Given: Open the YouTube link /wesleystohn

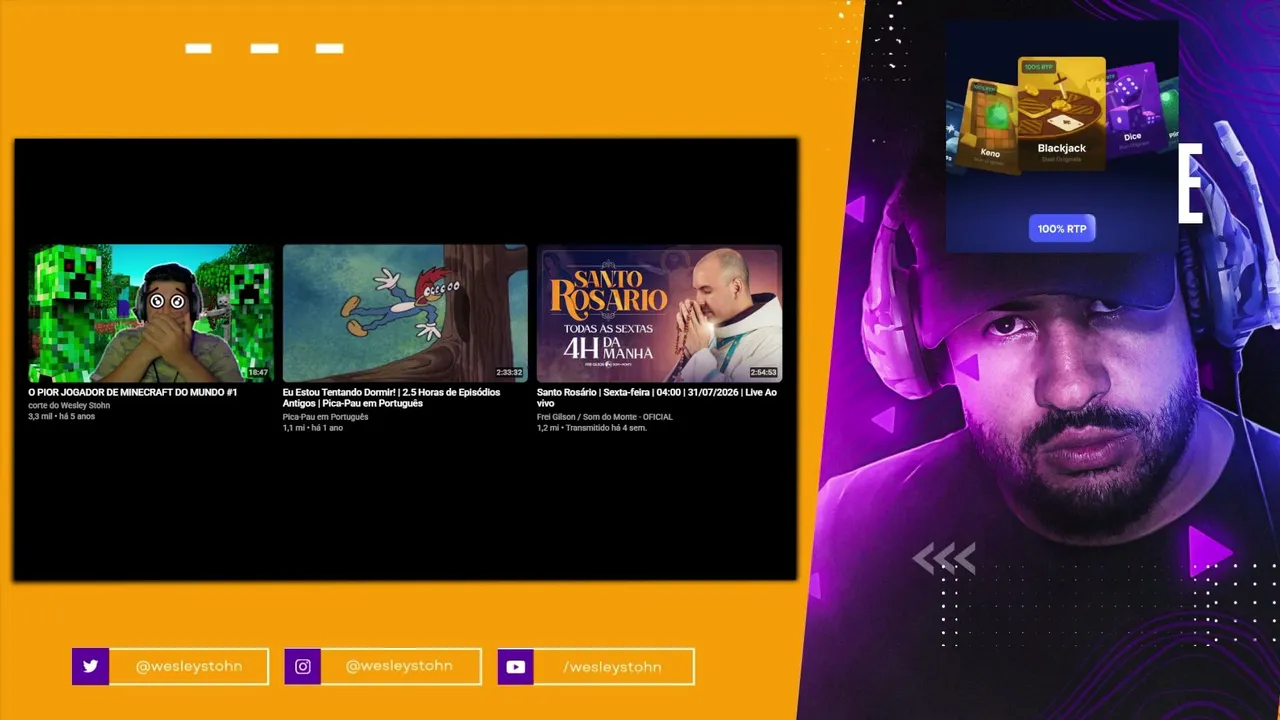Looking at the screenshot, I should point(612,667).
